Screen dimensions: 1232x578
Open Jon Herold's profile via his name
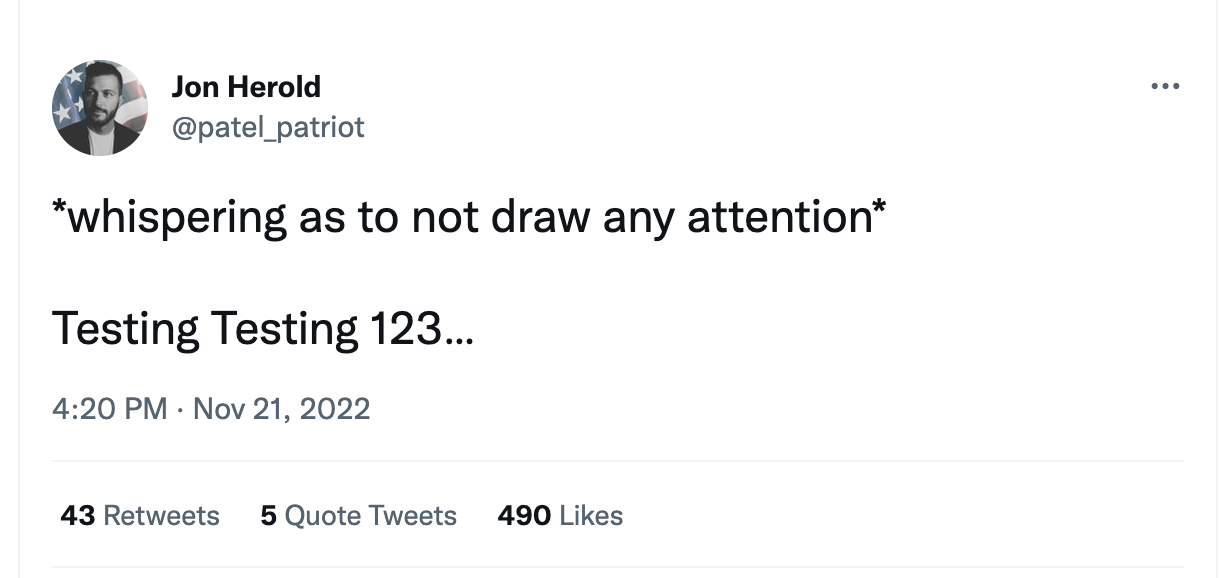click(x=247, y=87)
